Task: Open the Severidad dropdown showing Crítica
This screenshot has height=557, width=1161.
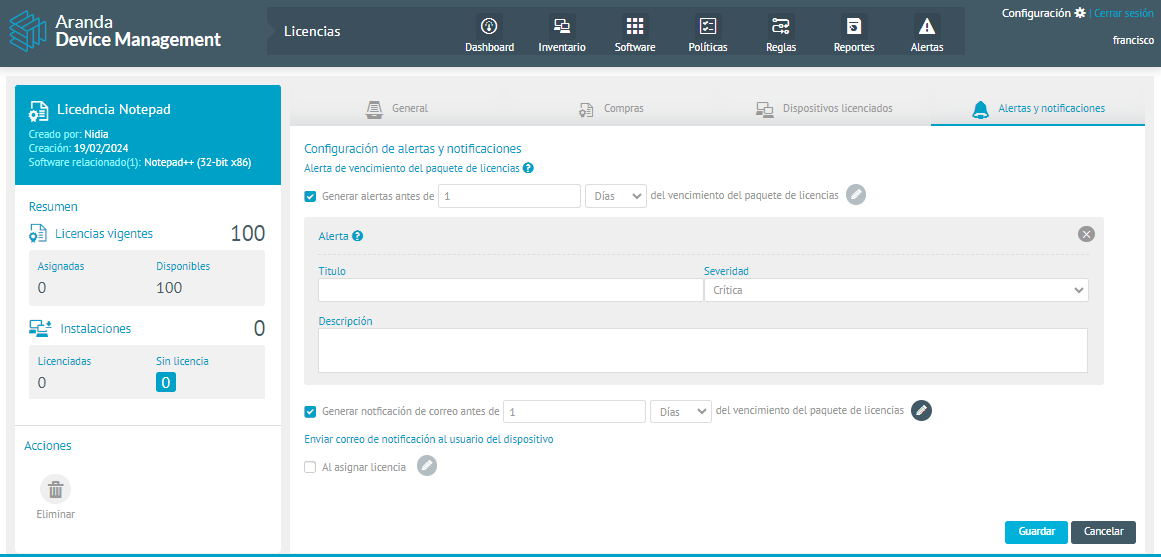Action: (x=896, y=290)
